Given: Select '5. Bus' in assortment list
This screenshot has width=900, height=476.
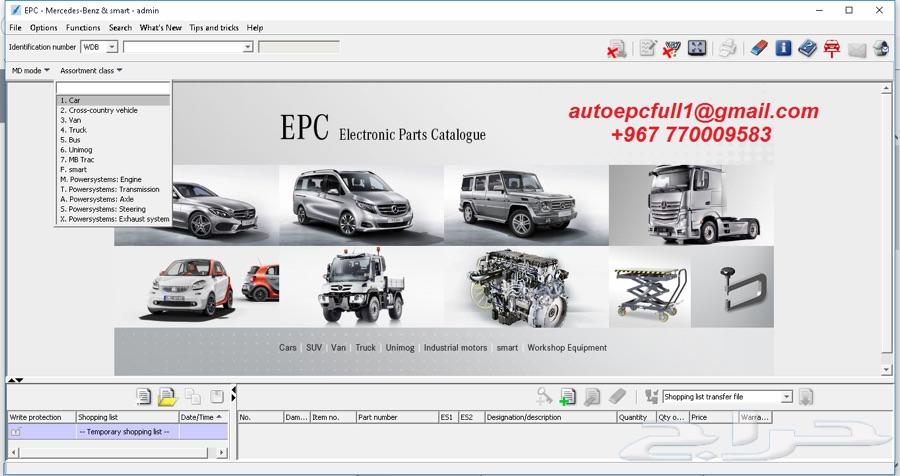Looking at the screenshot, I should pyautogui.click(x=113, y=140).
